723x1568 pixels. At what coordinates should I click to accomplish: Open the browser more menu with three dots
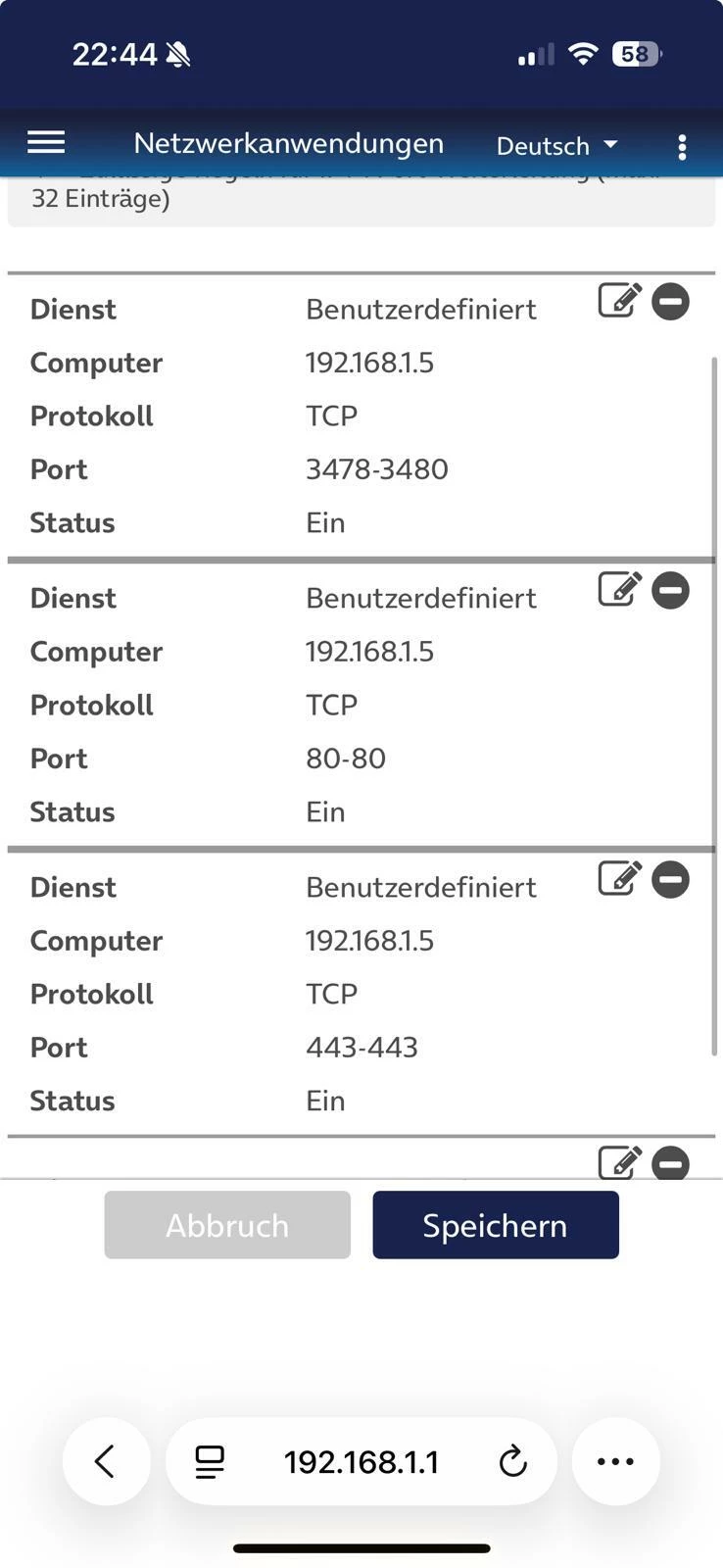(x=615, y=1461)
